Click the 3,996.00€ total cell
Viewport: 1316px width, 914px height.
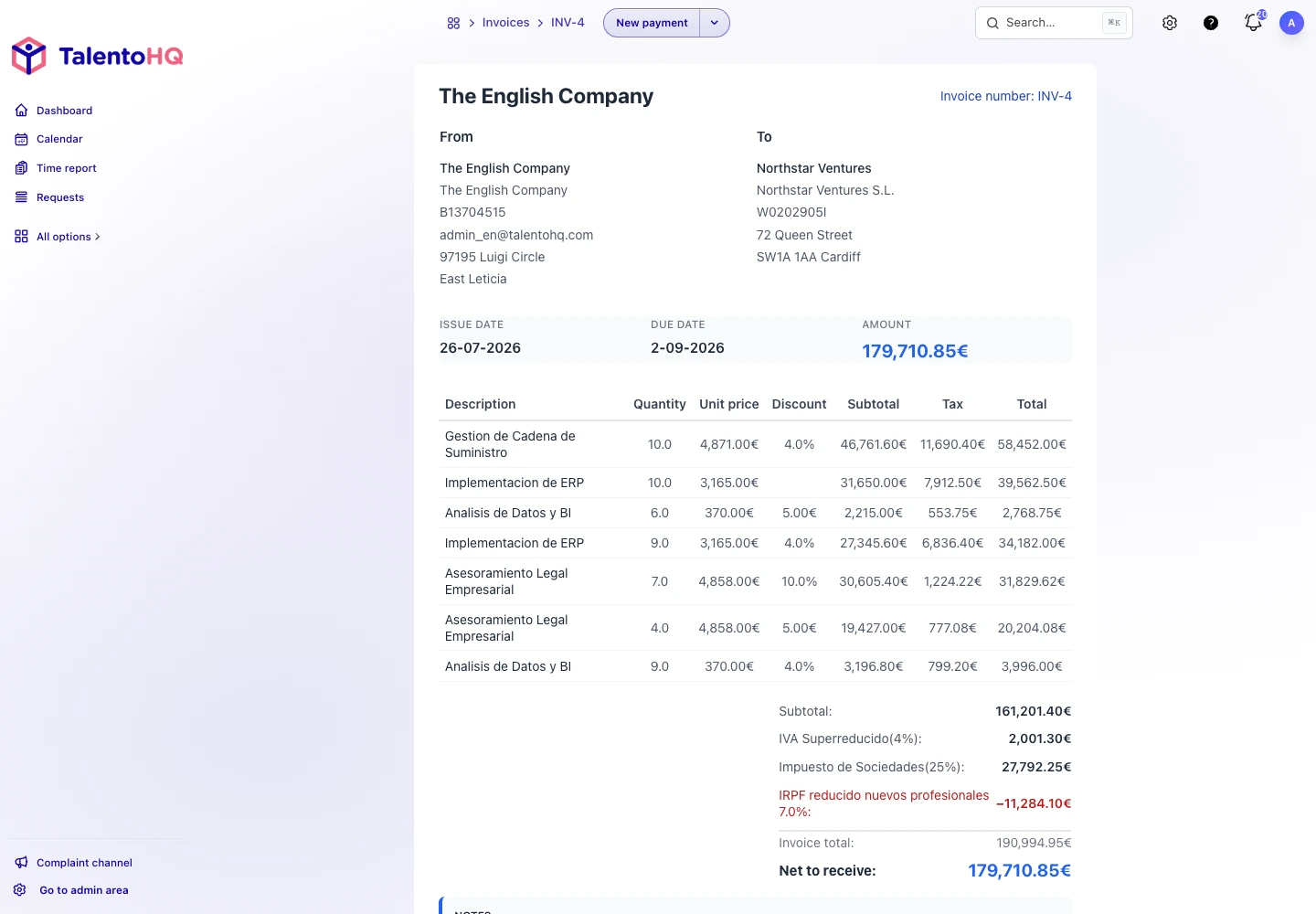pos(1032,666)
